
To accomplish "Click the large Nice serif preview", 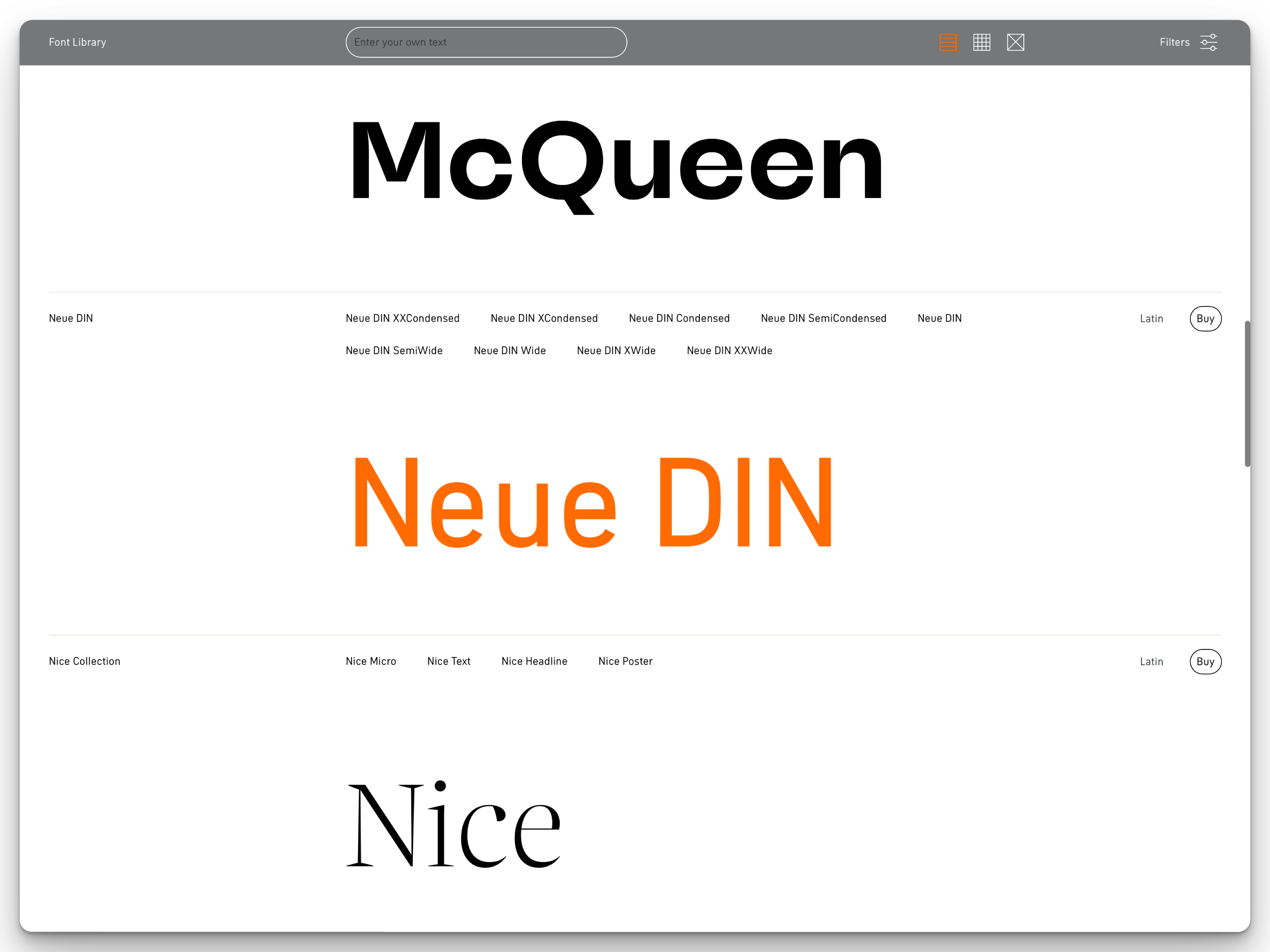I will point(454,825).
